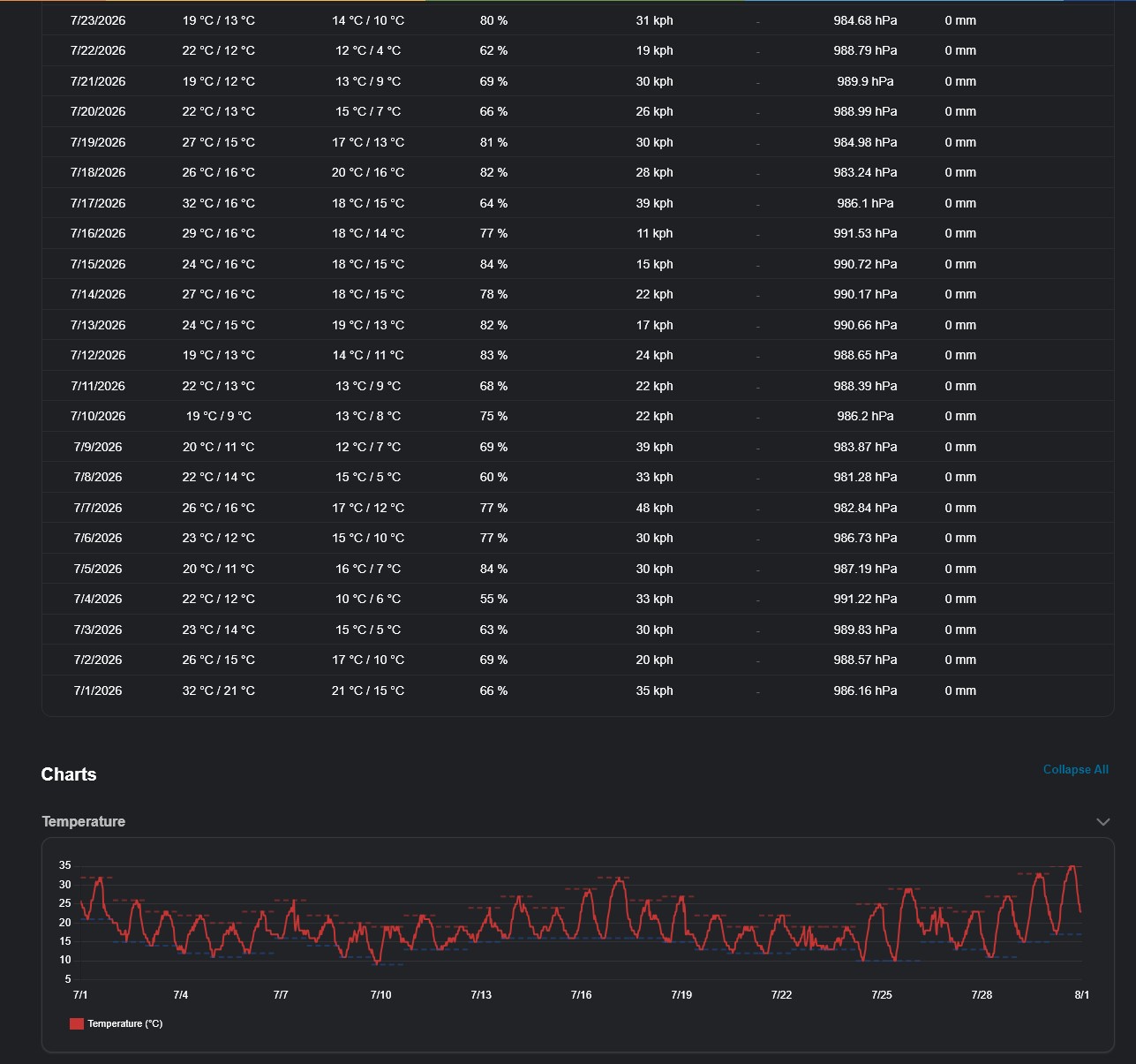
Task: Click the 7/10 label on chart axis
Action: pos(380,995)
